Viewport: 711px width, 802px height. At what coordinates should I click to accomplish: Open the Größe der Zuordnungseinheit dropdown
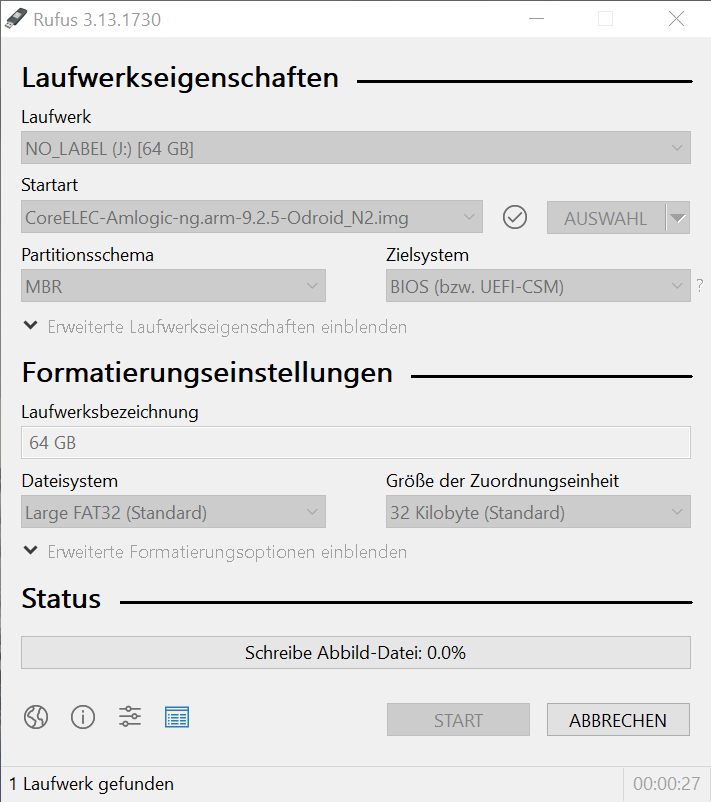tap(538, 511)
